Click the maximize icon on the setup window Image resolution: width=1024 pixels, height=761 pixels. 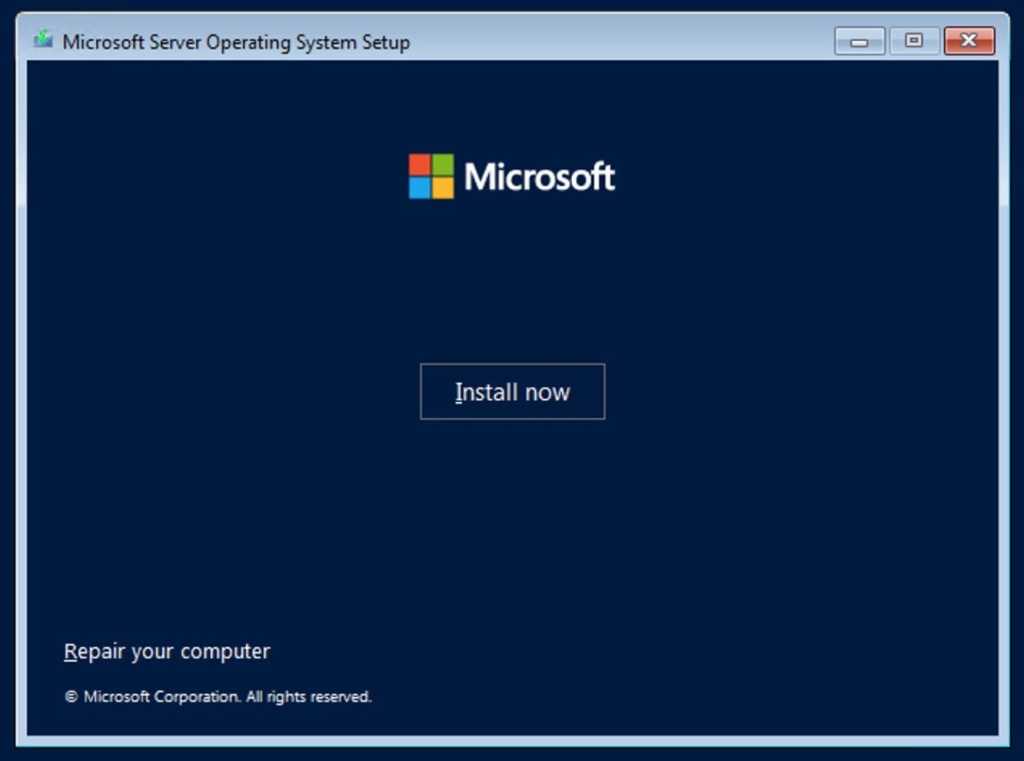click(913, 41)
